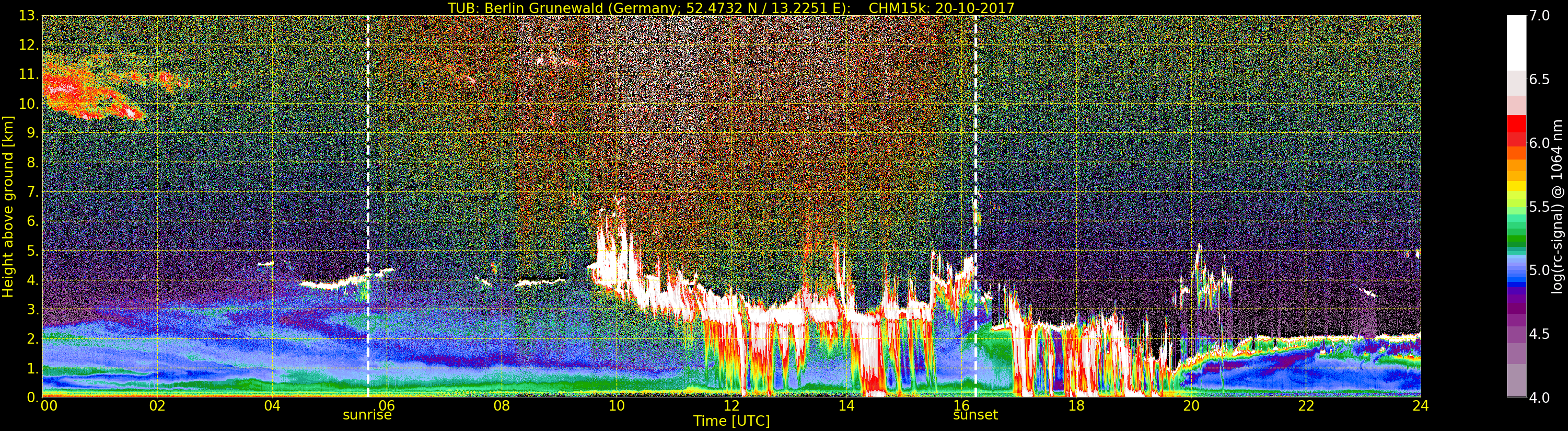Pick the yellow segment of the colorbar
1568x431 pixels.
coord(1516,185)
